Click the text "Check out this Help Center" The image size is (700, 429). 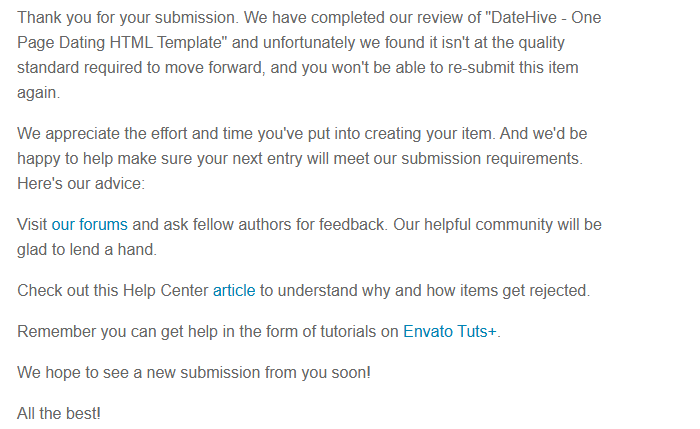tap(112, 291)
